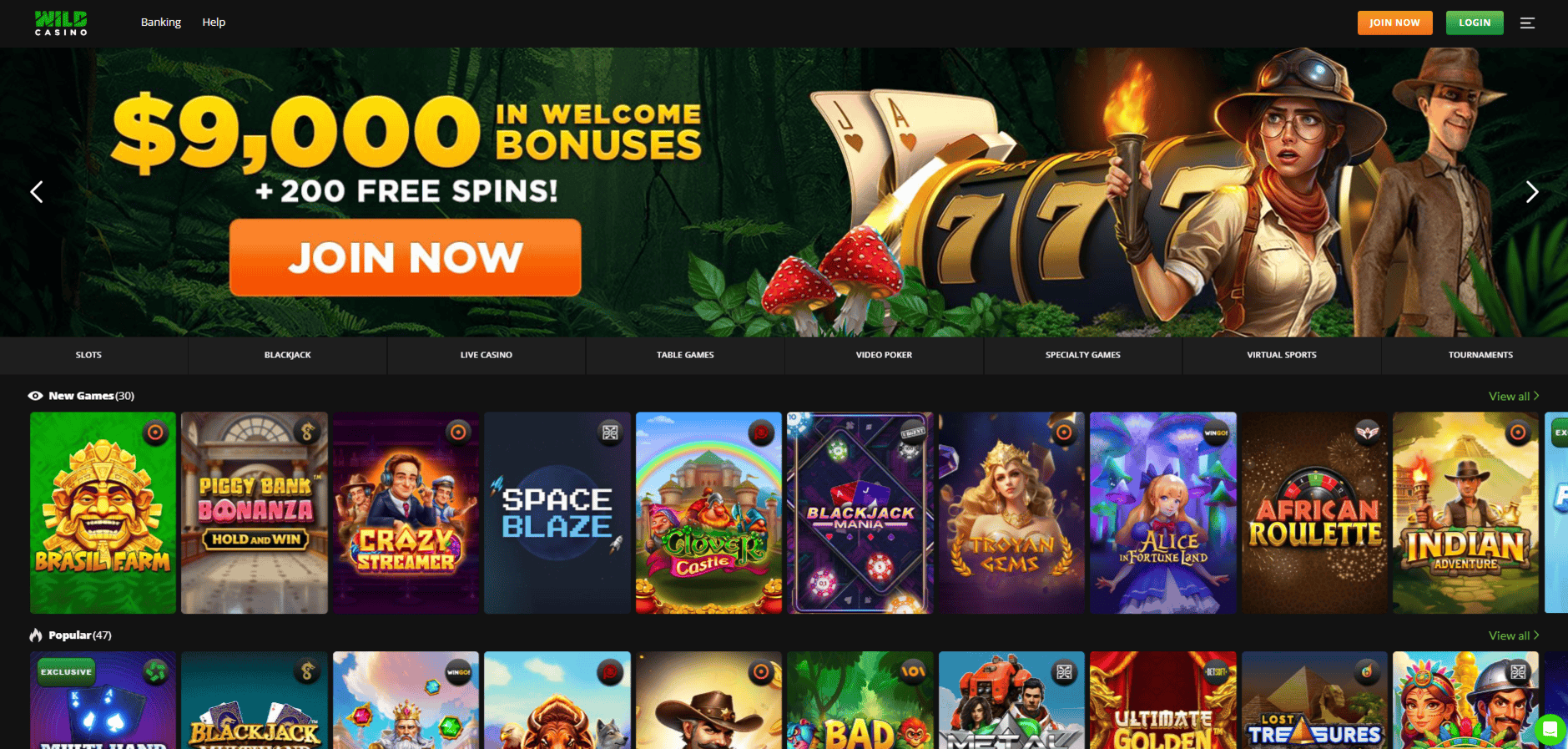This screenshot has height=749, width=1568.
Task: Select the Live Casino category tab
Action: click(487, 355)
